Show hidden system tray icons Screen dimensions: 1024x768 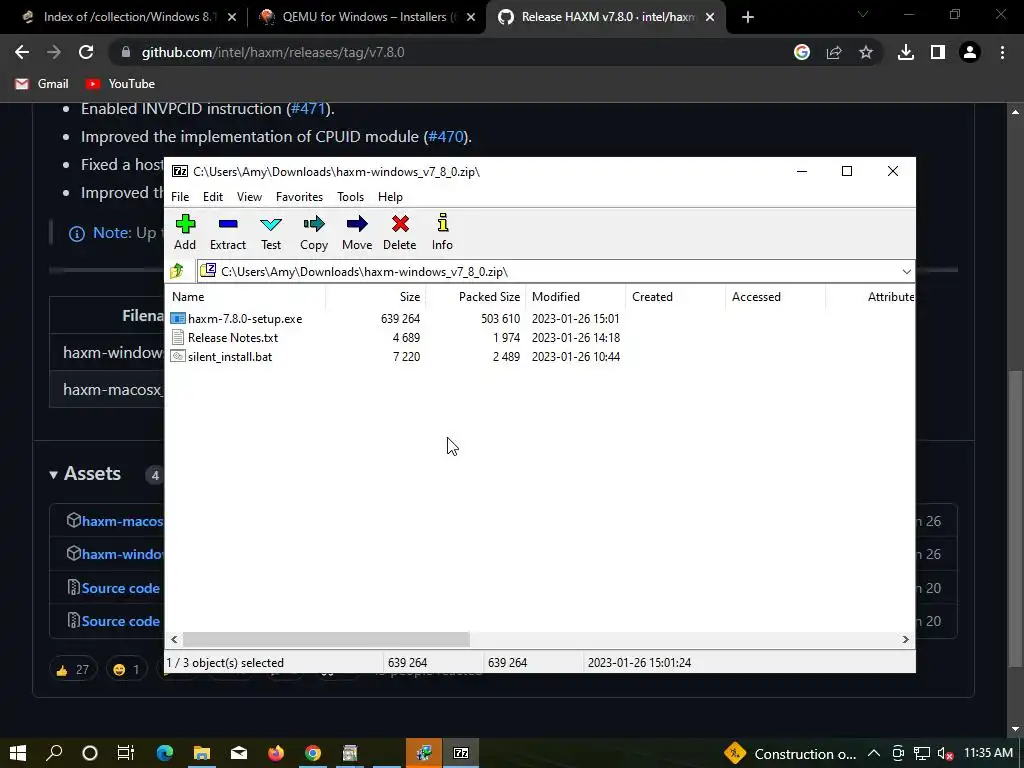[874, 753]
